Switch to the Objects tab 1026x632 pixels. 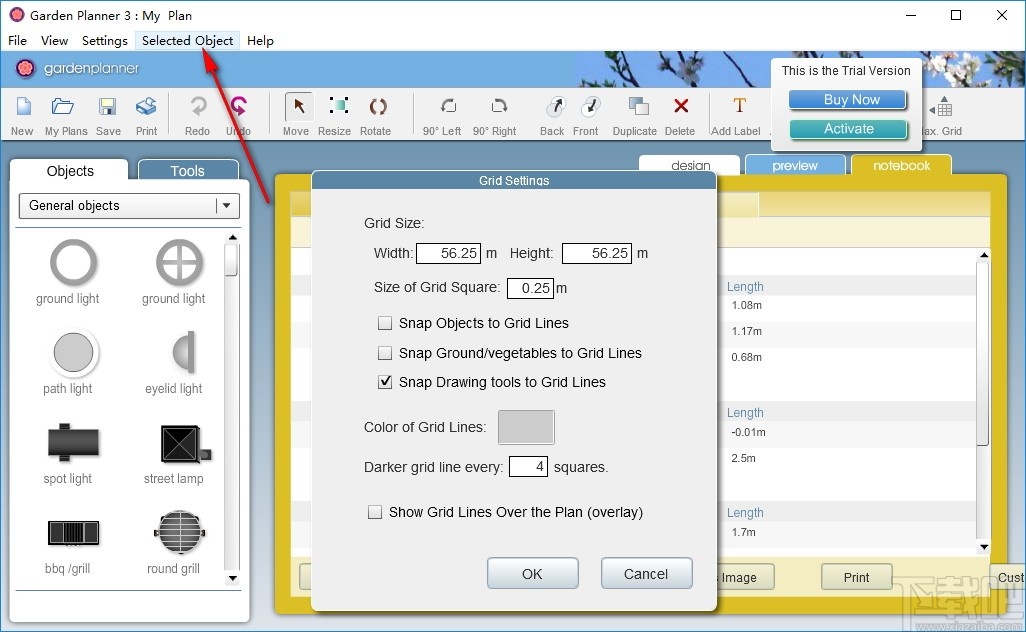70,170
